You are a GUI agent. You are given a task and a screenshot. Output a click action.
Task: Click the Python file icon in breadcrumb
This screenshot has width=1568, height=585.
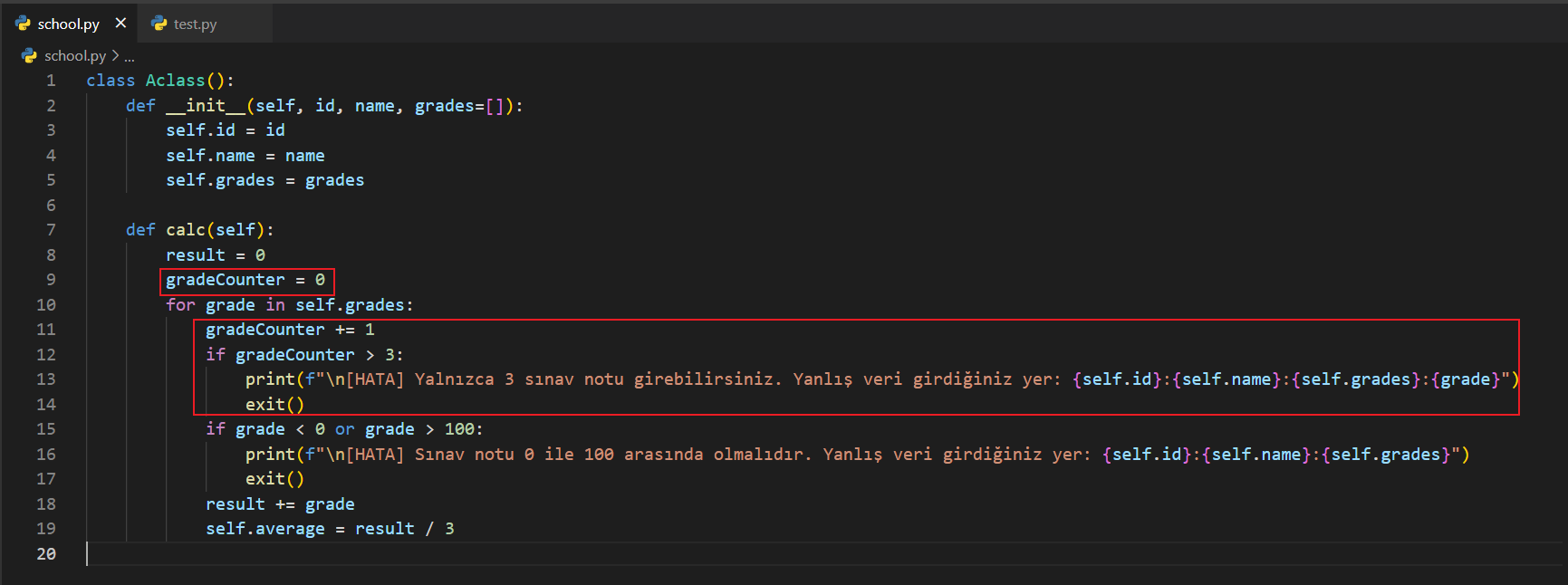point(29,56)
